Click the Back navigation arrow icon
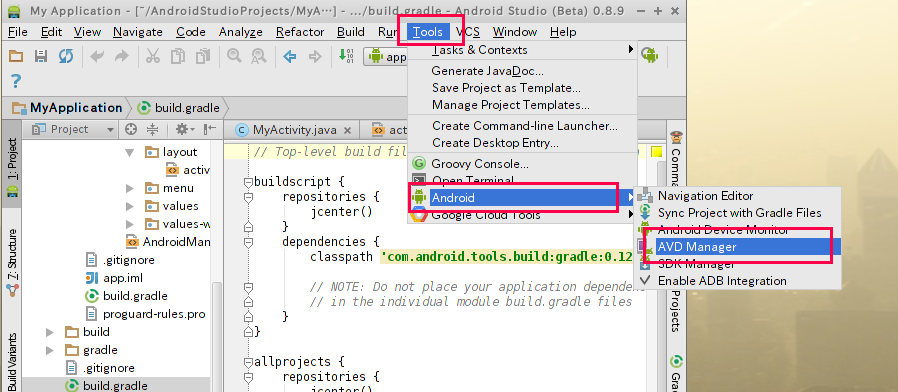Screen dimensions: 898x392 (x=290, y=56)
